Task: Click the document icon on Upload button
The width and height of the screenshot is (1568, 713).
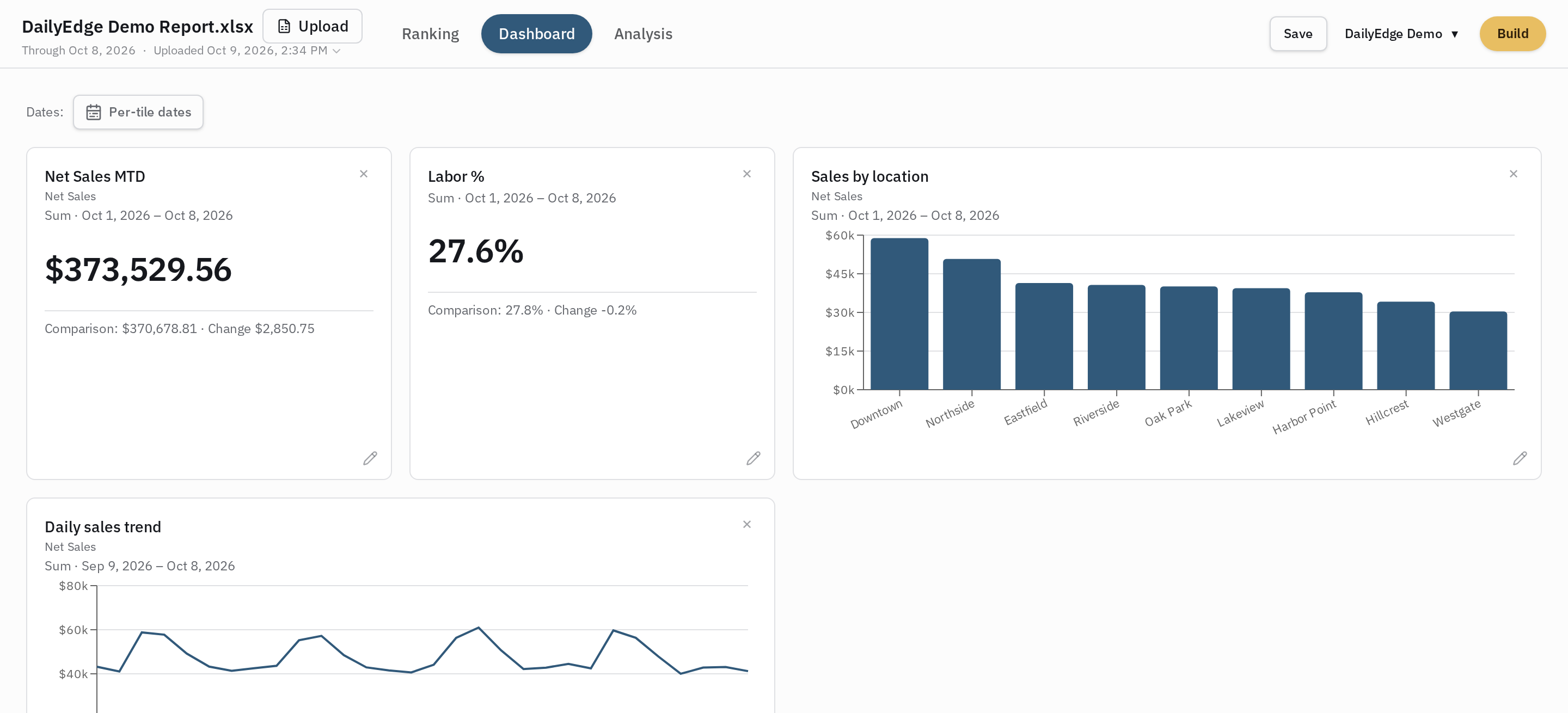Action: [284, 26]
